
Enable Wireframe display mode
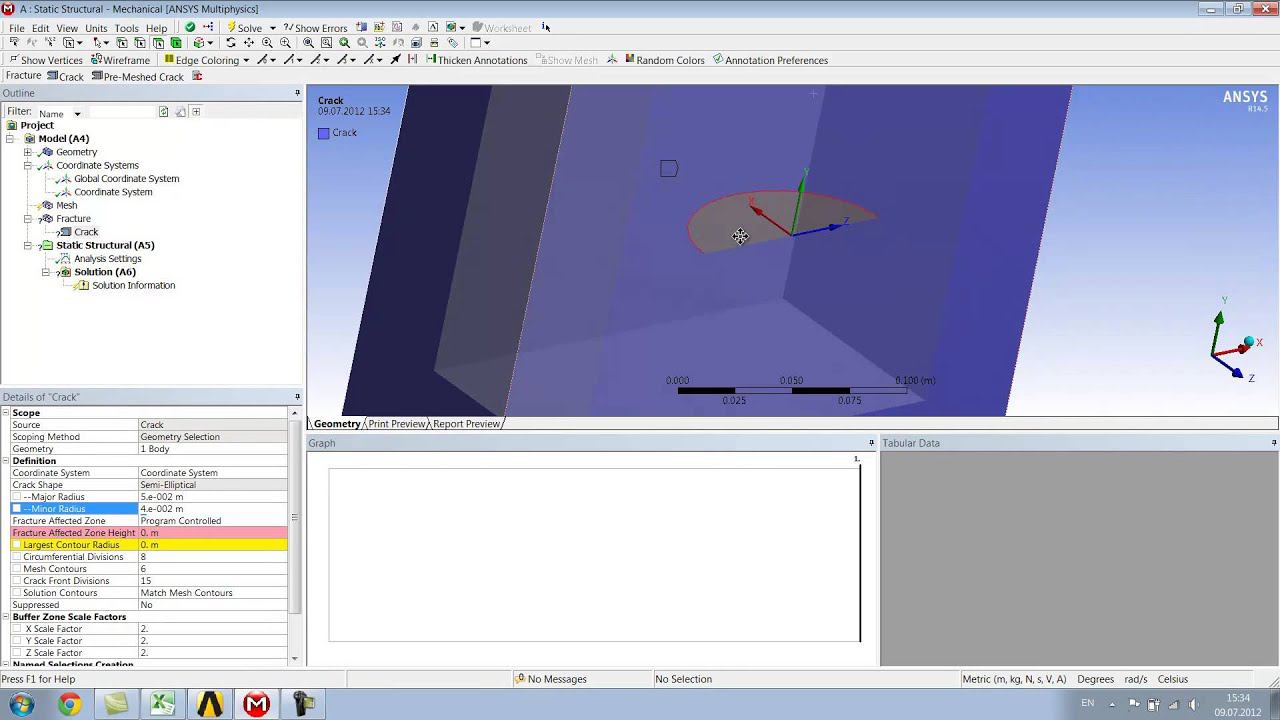tap(120, 60)
